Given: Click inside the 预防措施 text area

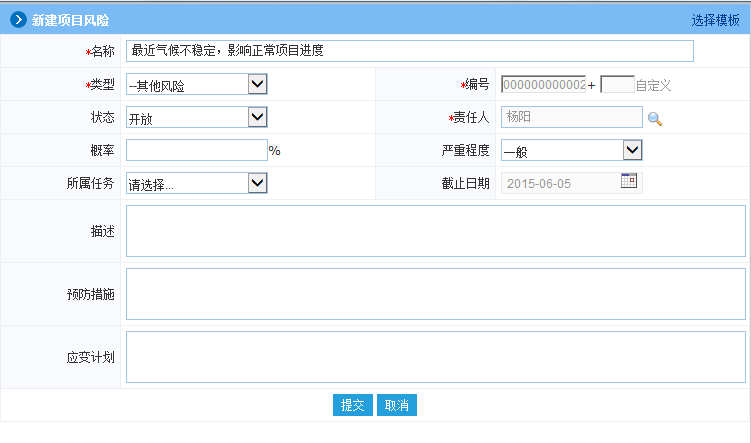Looking at the screenshot, I should 435,294.
